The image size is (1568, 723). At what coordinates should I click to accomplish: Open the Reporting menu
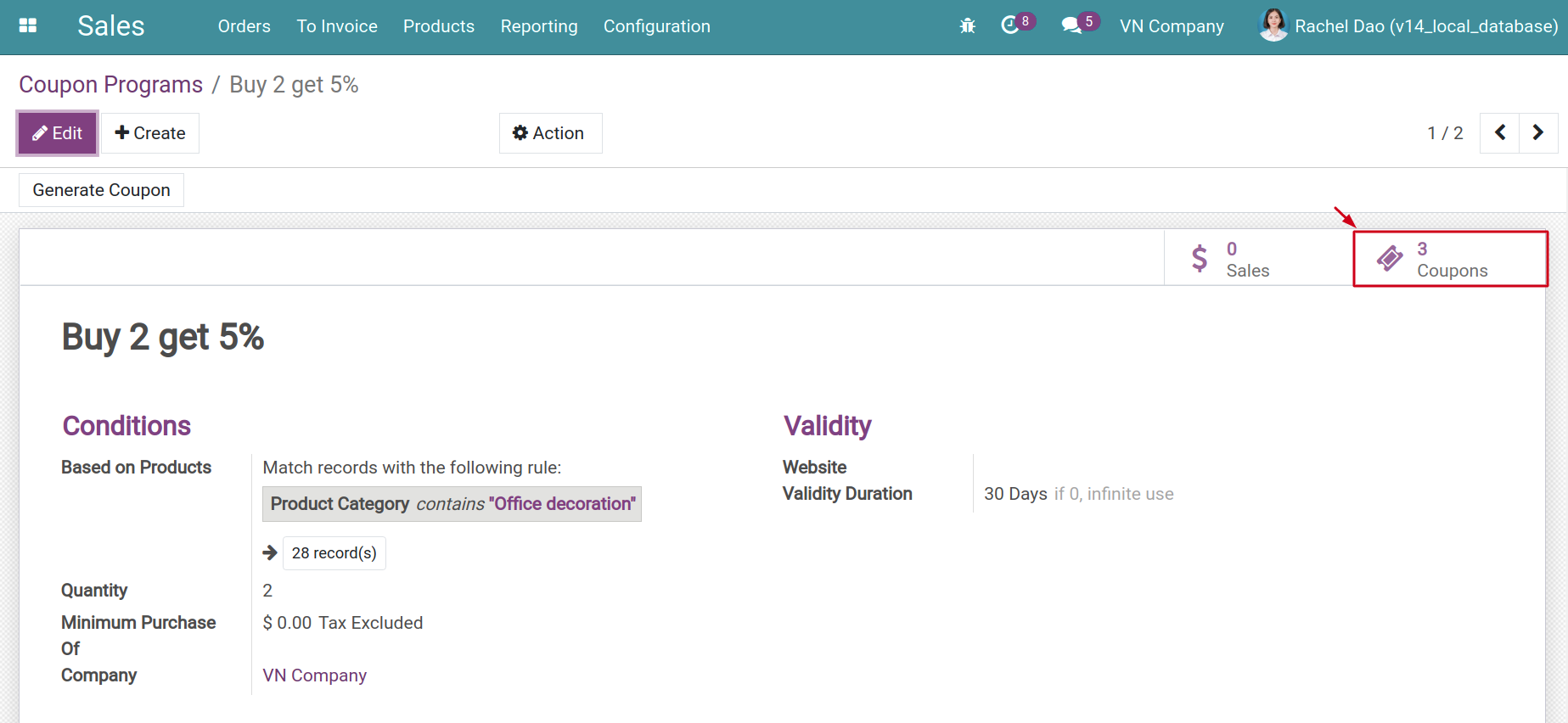[539, 26]
